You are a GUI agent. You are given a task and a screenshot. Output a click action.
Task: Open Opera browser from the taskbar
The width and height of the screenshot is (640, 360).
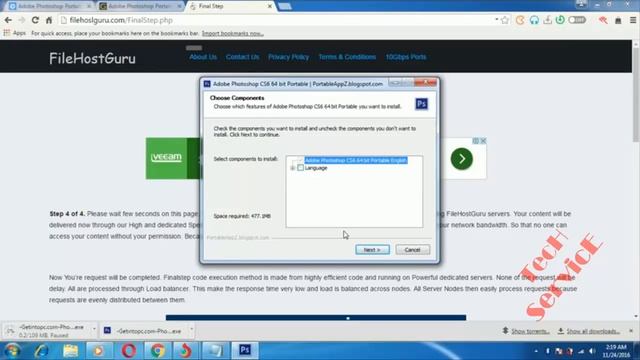click(128, 351)
